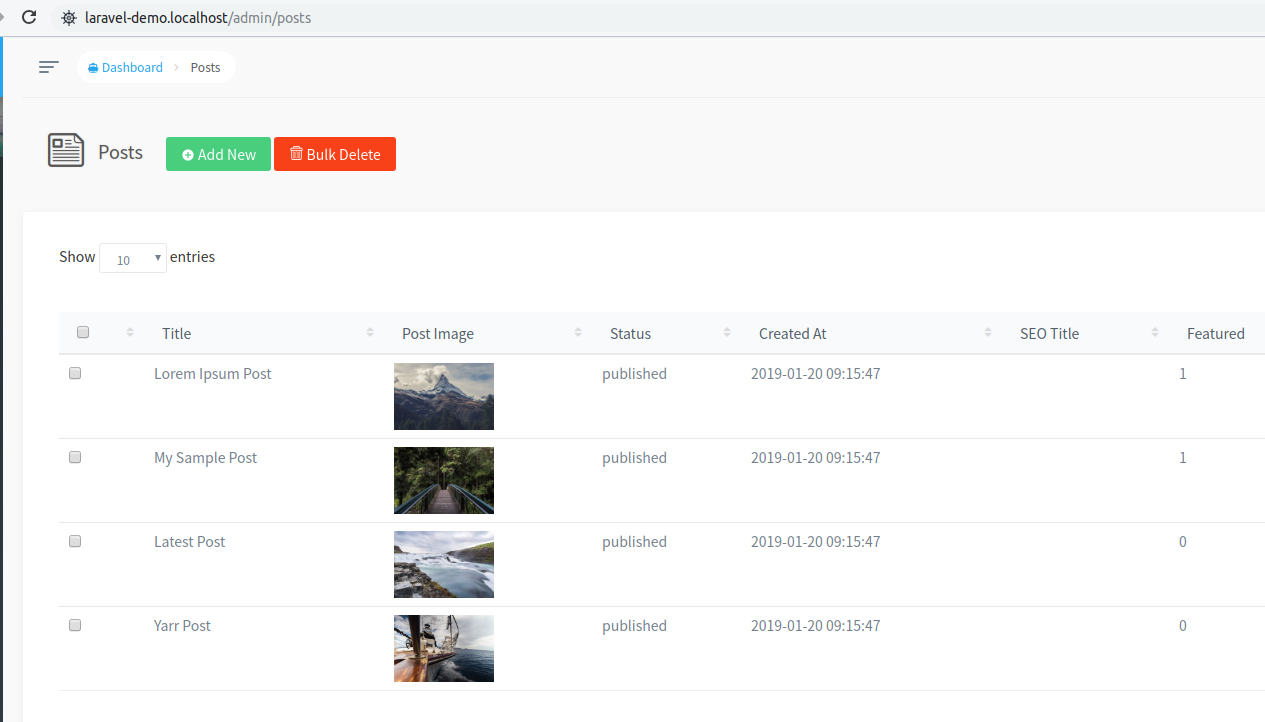Open My Sample Post via its title link
This screenshot has width=1265, height=722.
tap(205, 457)
